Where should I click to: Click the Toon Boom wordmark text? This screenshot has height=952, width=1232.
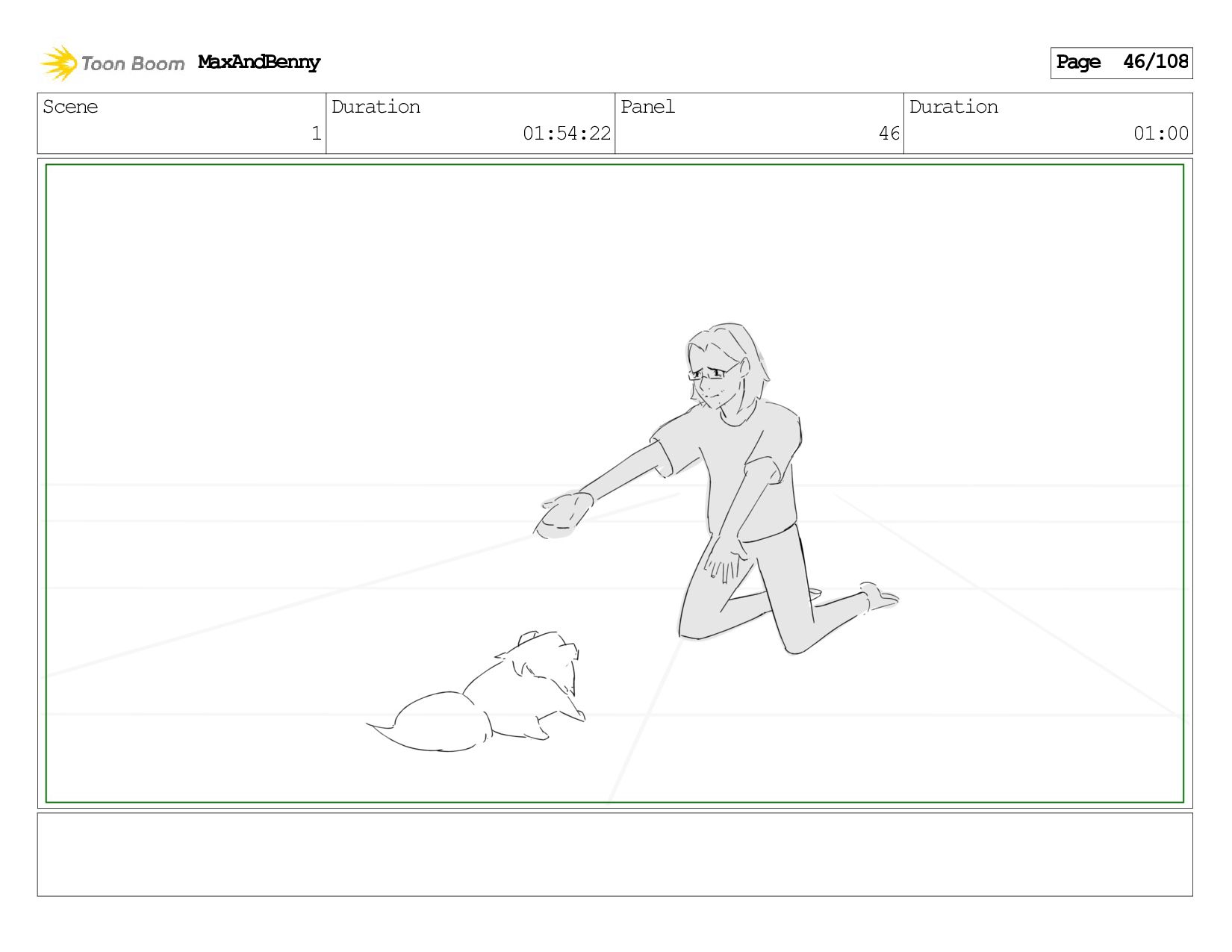click(133, 63)
